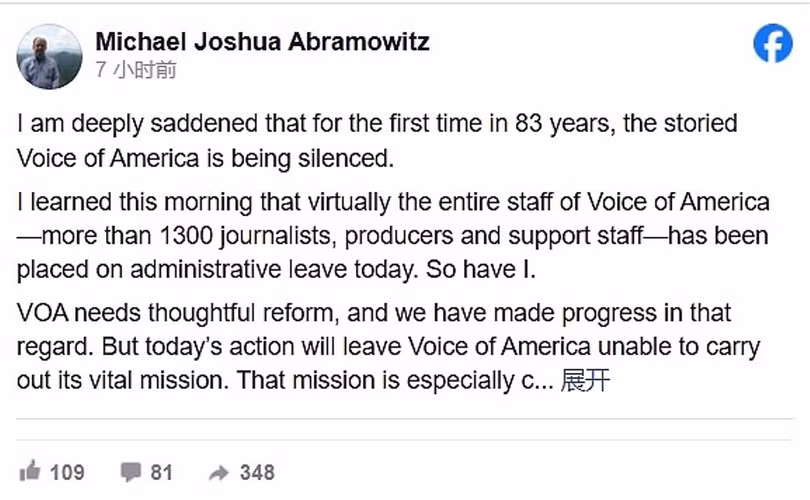Click the share arrow icon
The width and height of the screenshot is (810, 500).
pos(219,471)
